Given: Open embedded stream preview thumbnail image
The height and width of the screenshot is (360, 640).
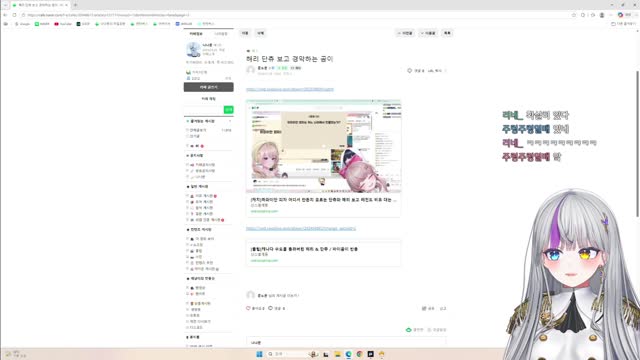Looking at the screenshot, I should [x=323, y=146].
